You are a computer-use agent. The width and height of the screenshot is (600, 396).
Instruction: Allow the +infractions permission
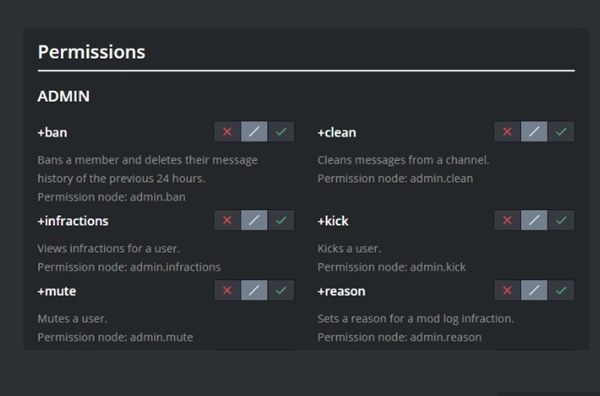coord(281,220)
